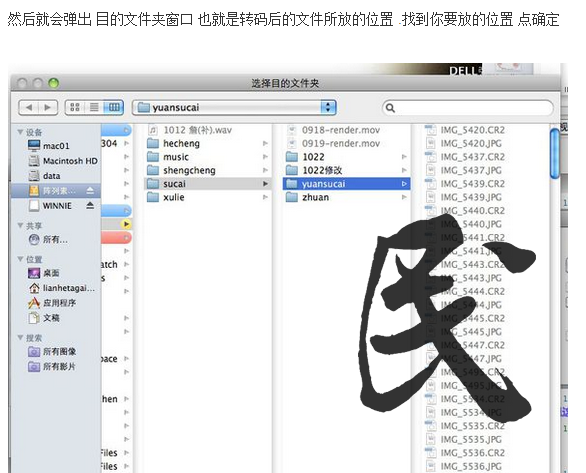
Task: Collapse the 搜索 sidebar section
Action: point(20,337)
